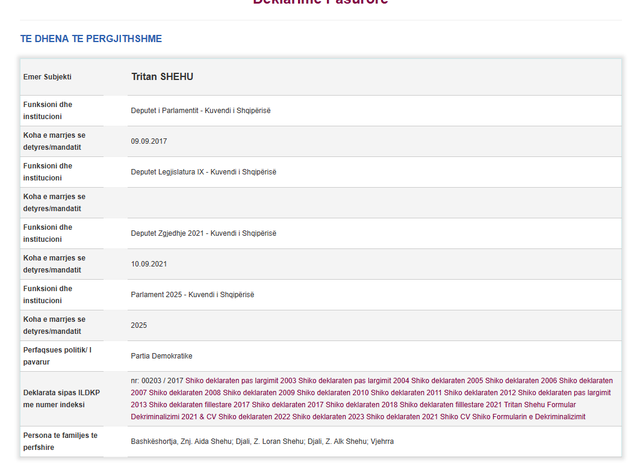View the Shiko deklaraten 2005 declaration
Image resolution: width=640 pixels, height=474 pixels.
coord(447,381)
